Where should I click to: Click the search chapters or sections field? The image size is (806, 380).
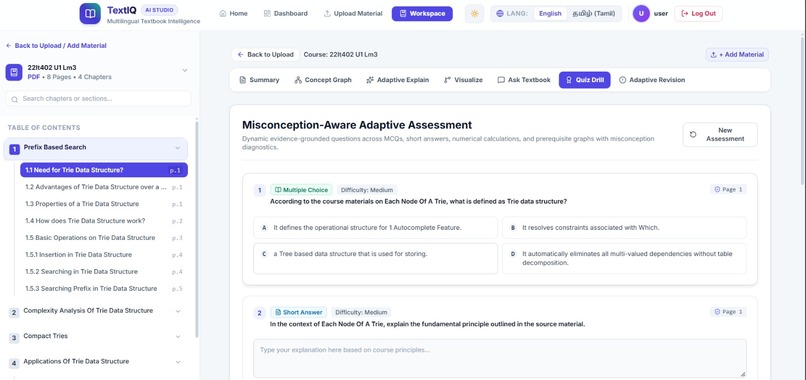(98, 99)
